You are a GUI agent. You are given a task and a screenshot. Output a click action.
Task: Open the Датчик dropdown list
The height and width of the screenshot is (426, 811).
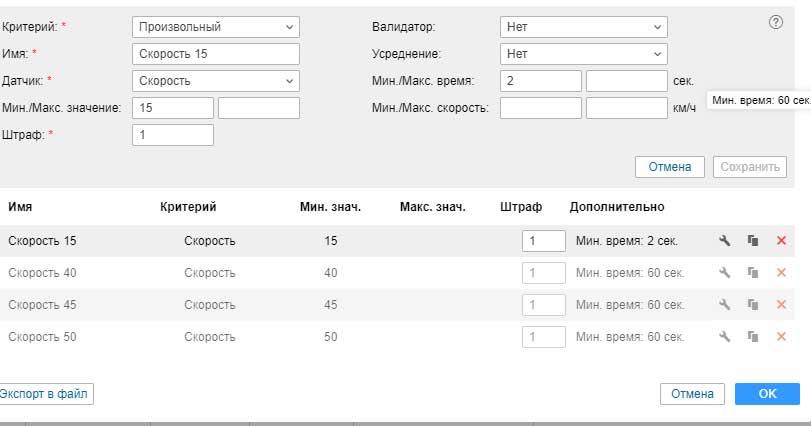[x=215, y=81]
